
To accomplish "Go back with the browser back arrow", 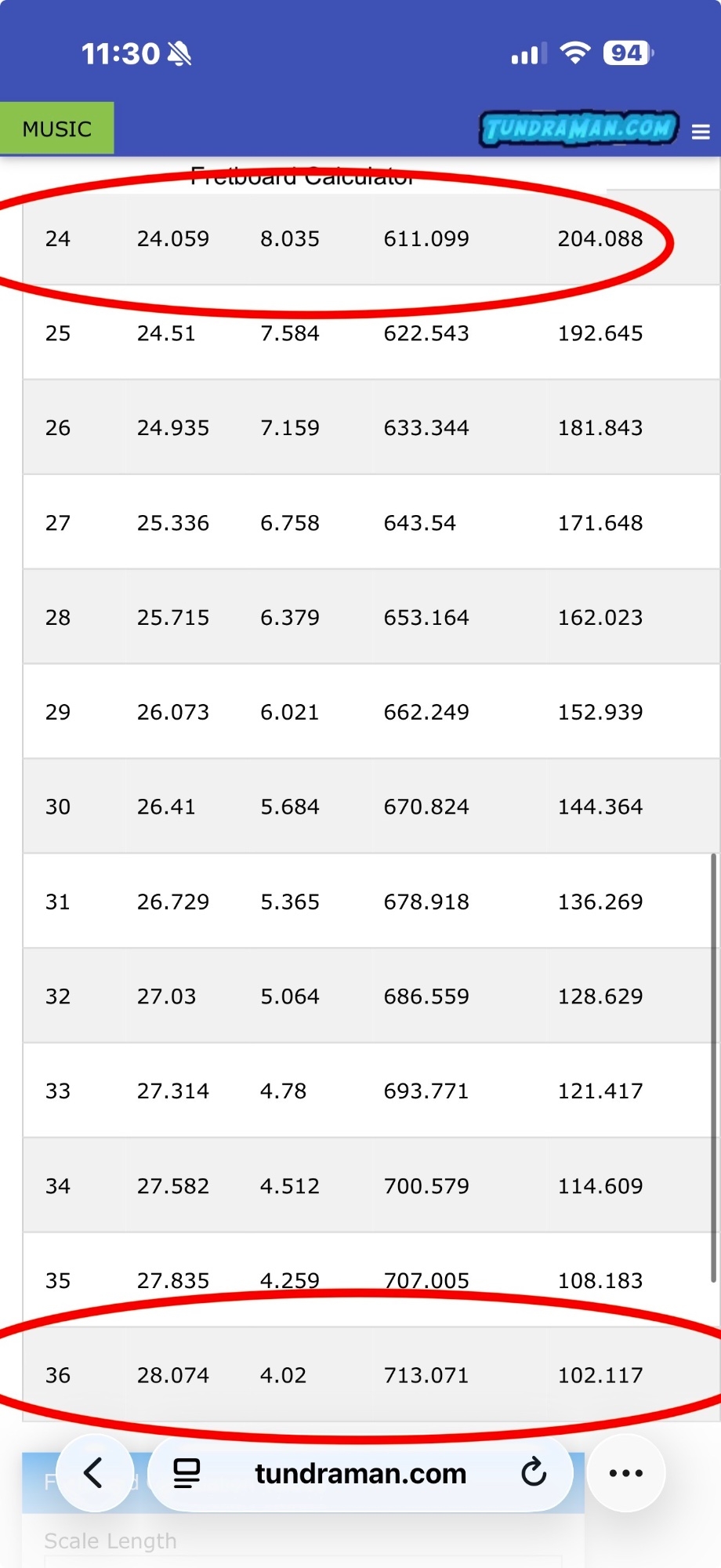I will 94,1473.
